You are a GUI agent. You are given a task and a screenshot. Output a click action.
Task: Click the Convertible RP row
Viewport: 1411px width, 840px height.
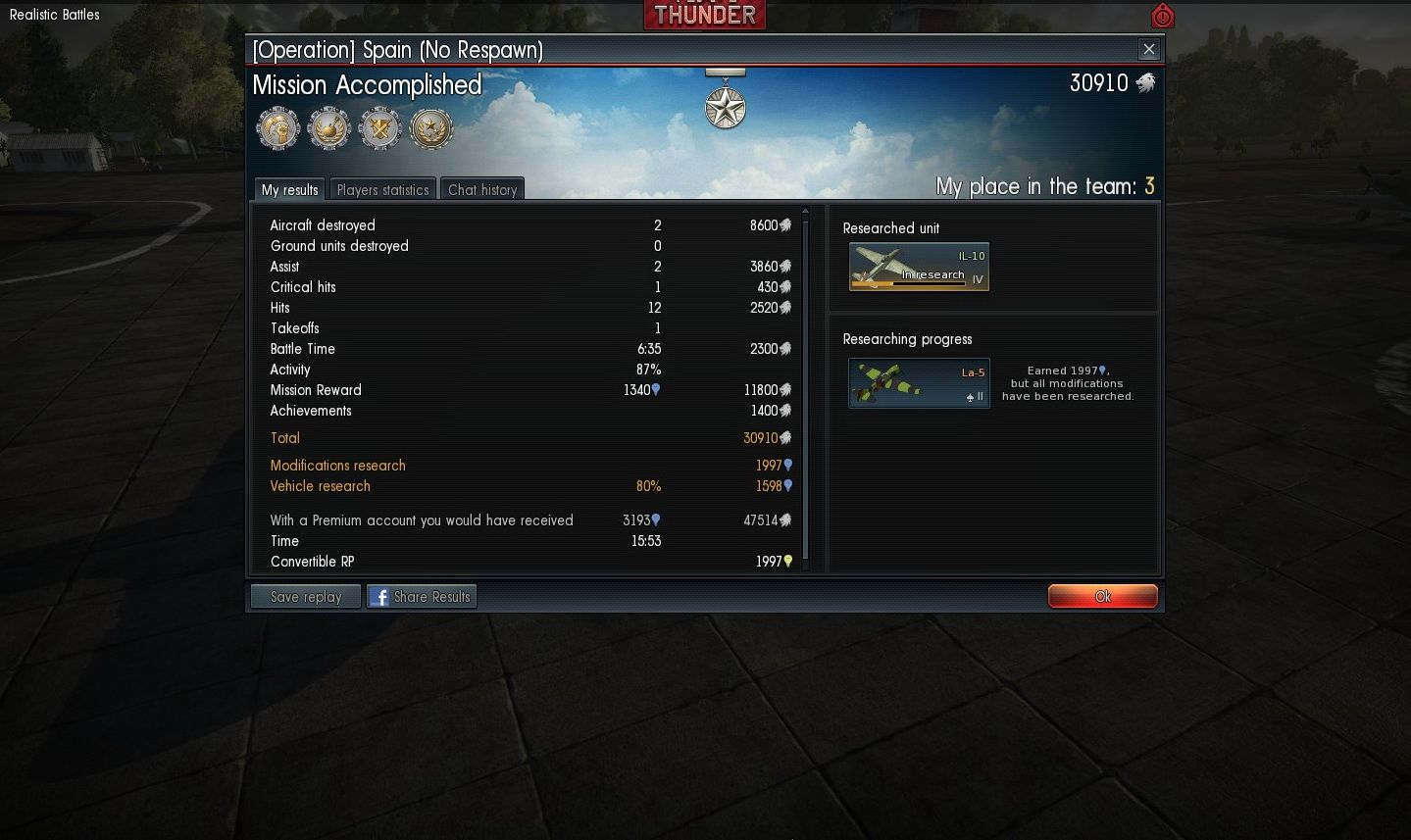coord(531,562)
